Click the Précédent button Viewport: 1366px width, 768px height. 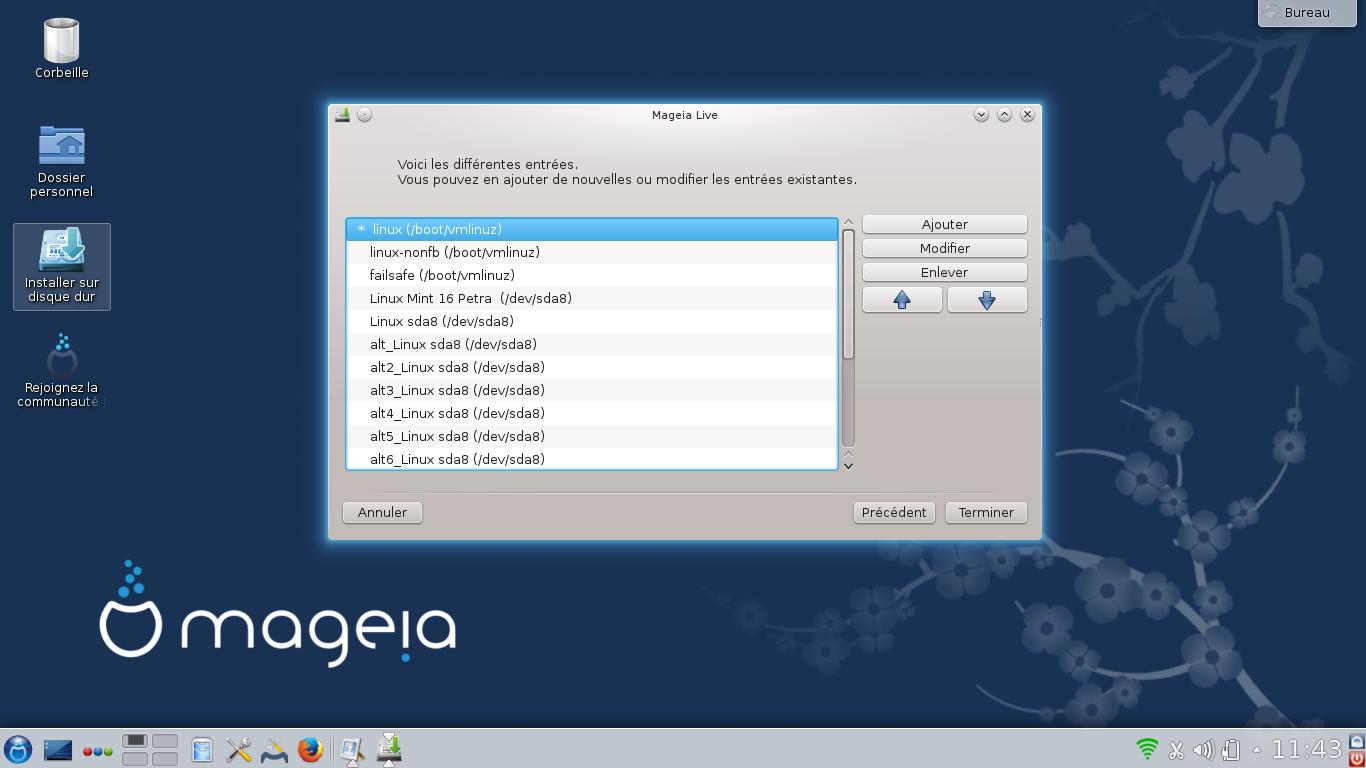pyautogui.click(x=894, y=512)
